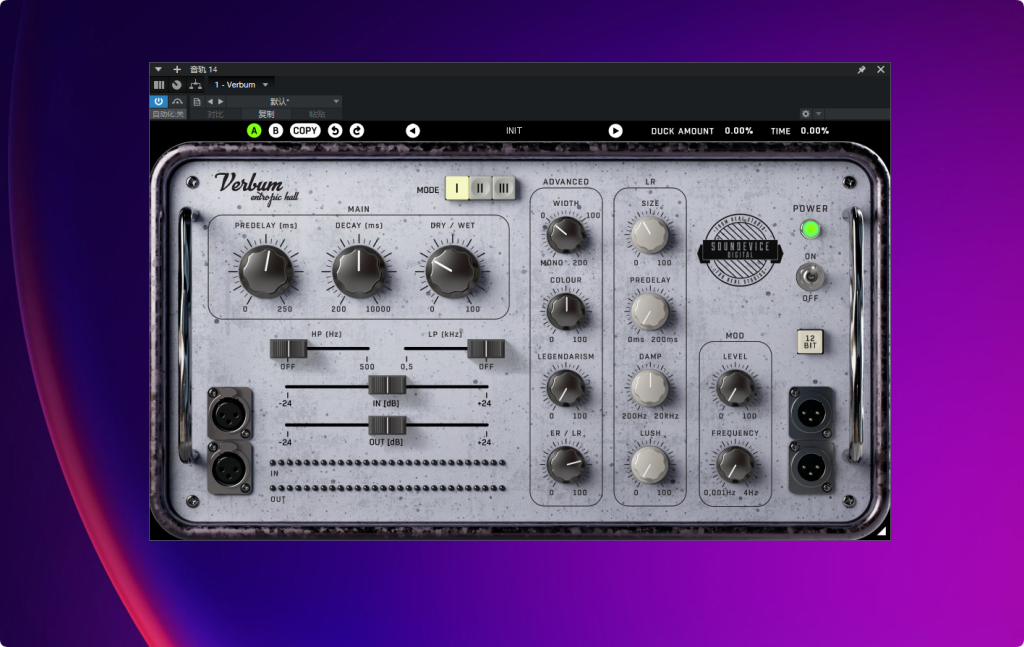Pin the plugin window with pushpin
1024x647 pixels.
point(861,69)
